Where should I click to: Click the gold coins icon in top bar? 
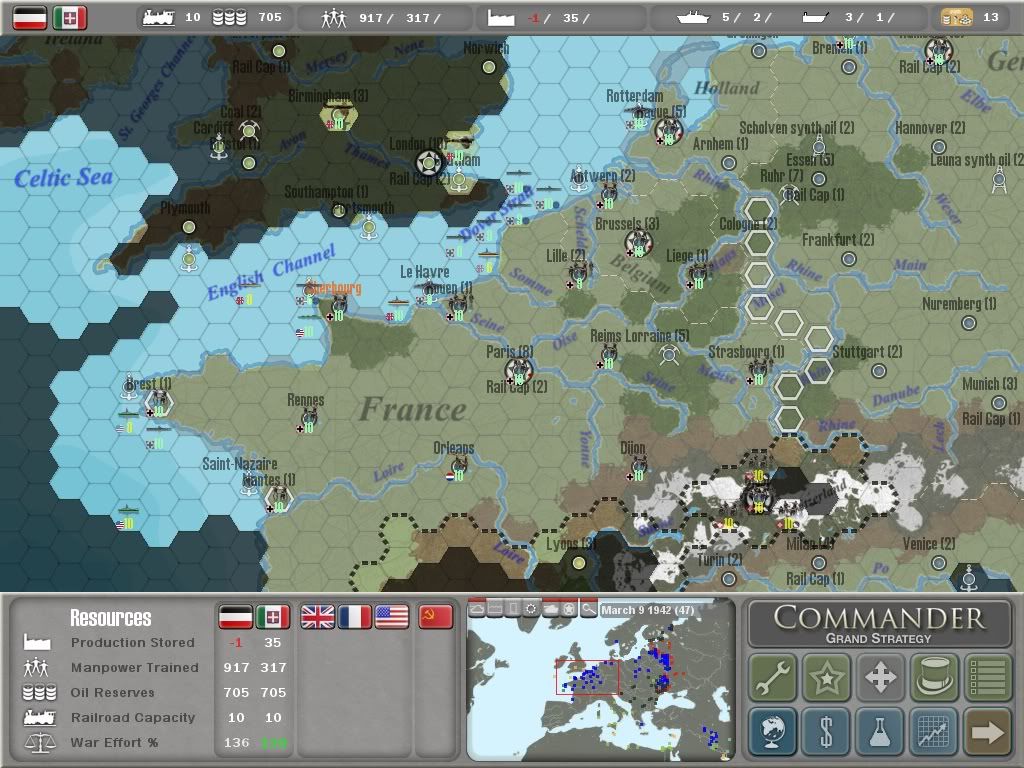956,18
